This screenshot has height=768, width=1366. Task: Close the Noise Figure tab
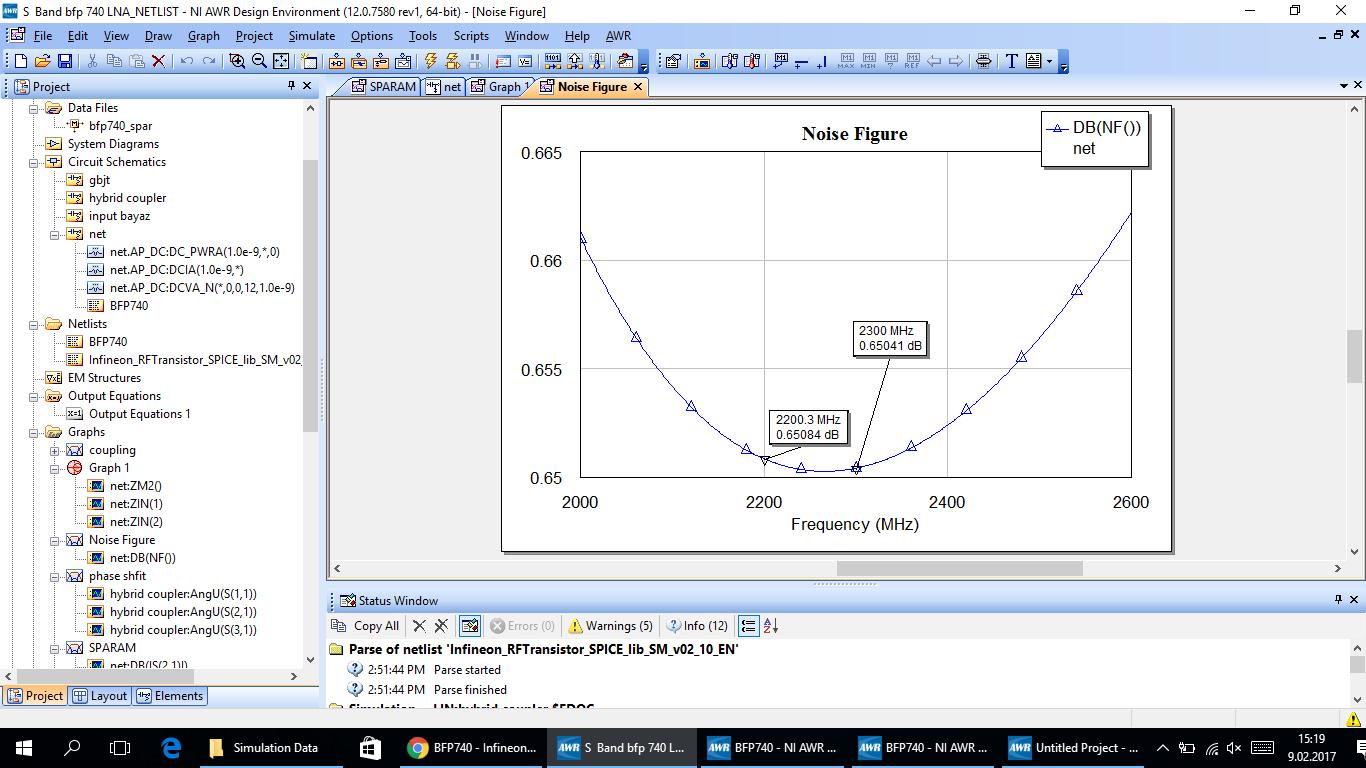638,87
